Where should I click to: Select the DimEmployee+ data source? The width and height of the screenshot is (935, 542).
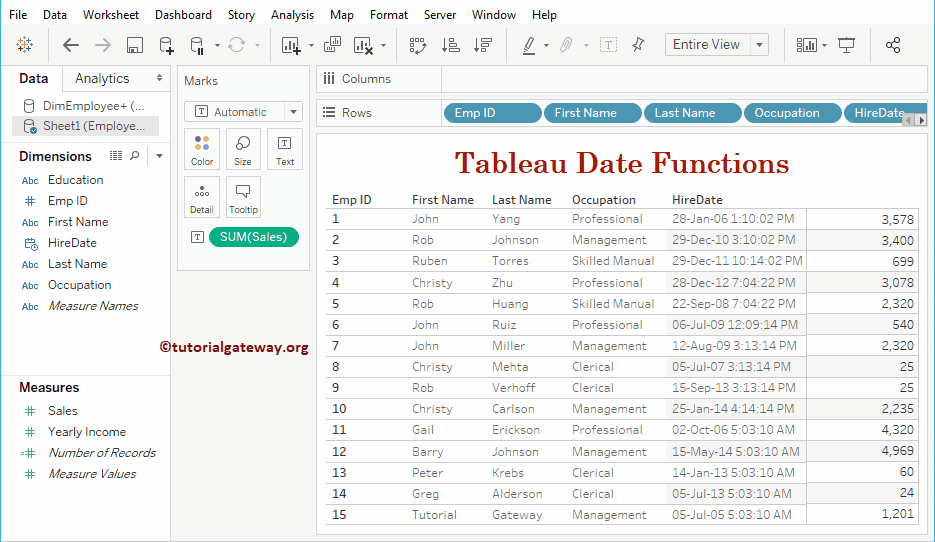coord(84,106)
